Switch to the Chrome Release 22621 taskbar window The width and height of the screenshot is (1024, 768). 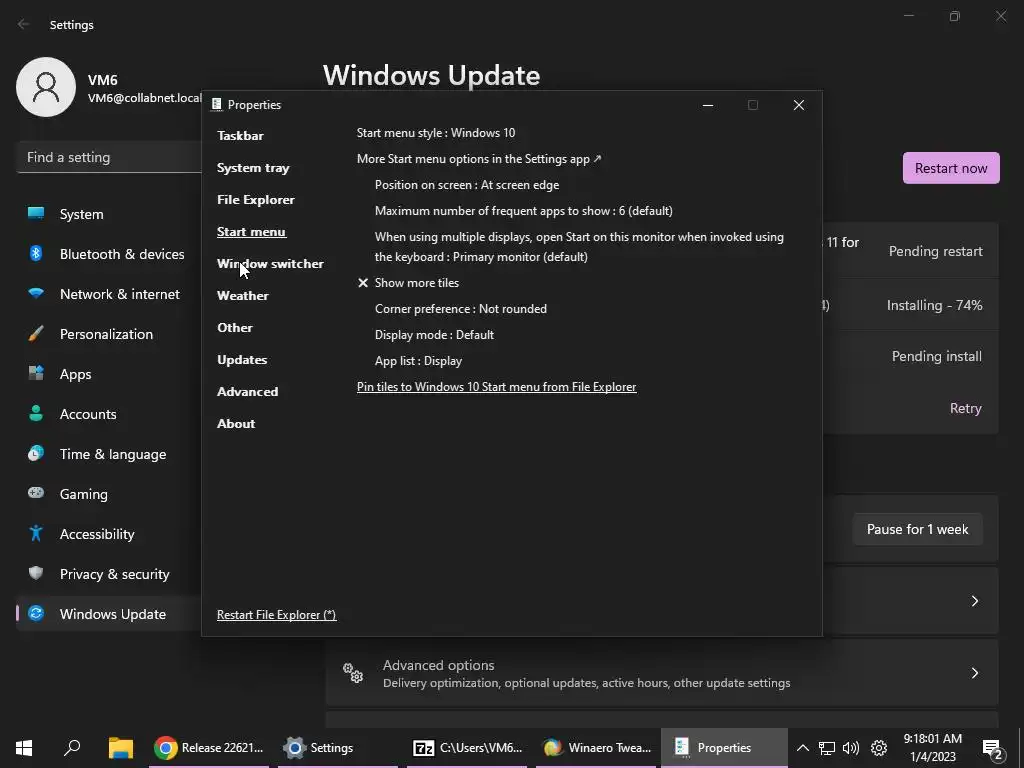[209, 748]
